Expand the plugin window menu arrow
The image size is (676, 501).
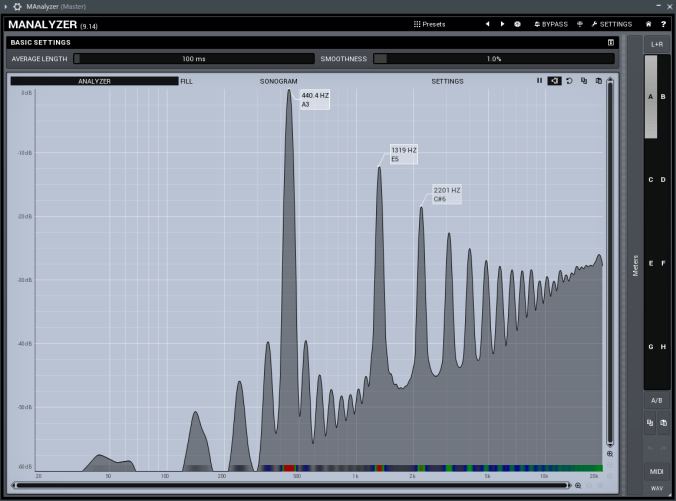(6, 6)
